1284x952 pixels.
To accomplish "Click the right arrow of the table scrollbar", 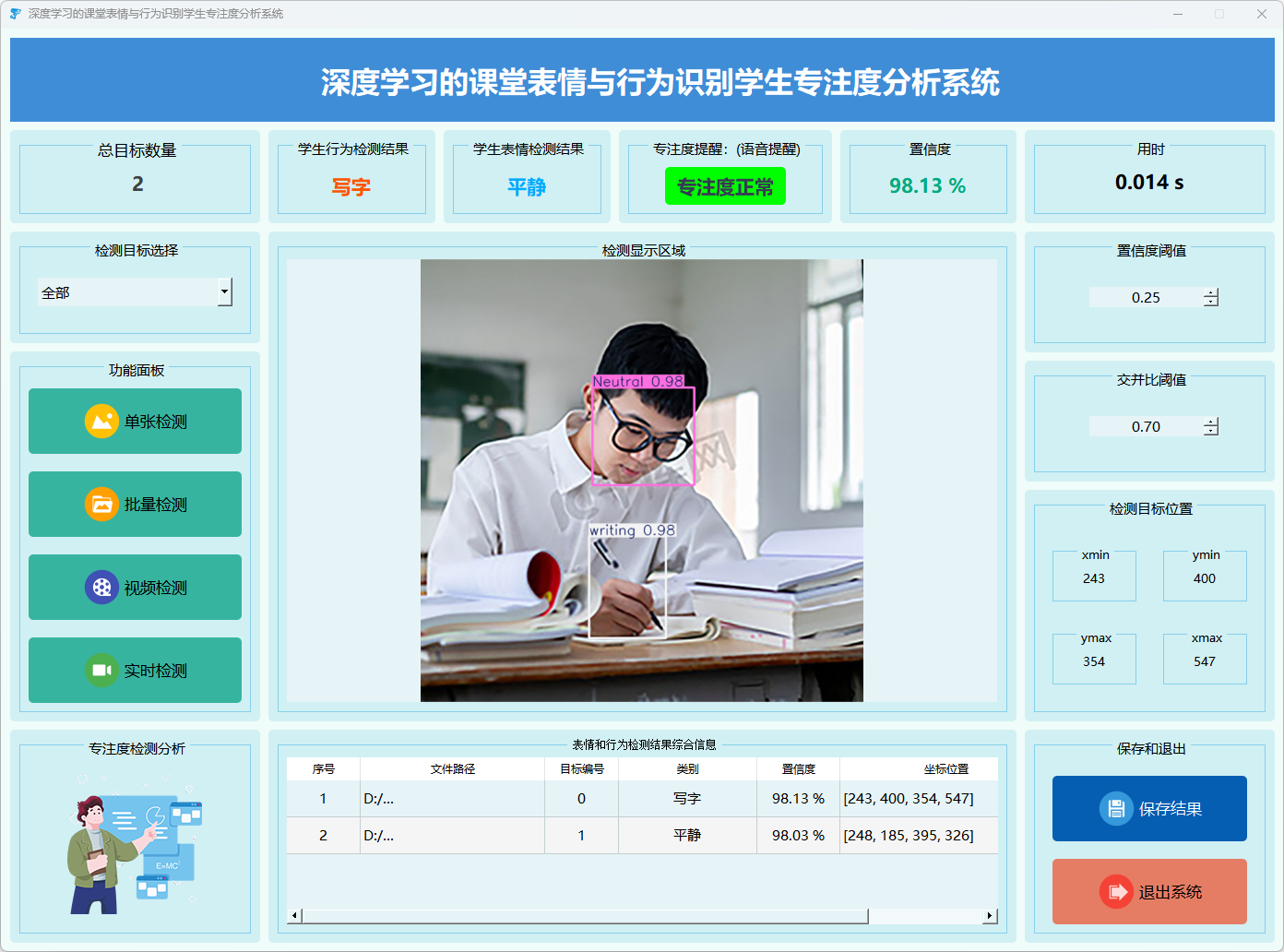I will (x=990, y=916).
